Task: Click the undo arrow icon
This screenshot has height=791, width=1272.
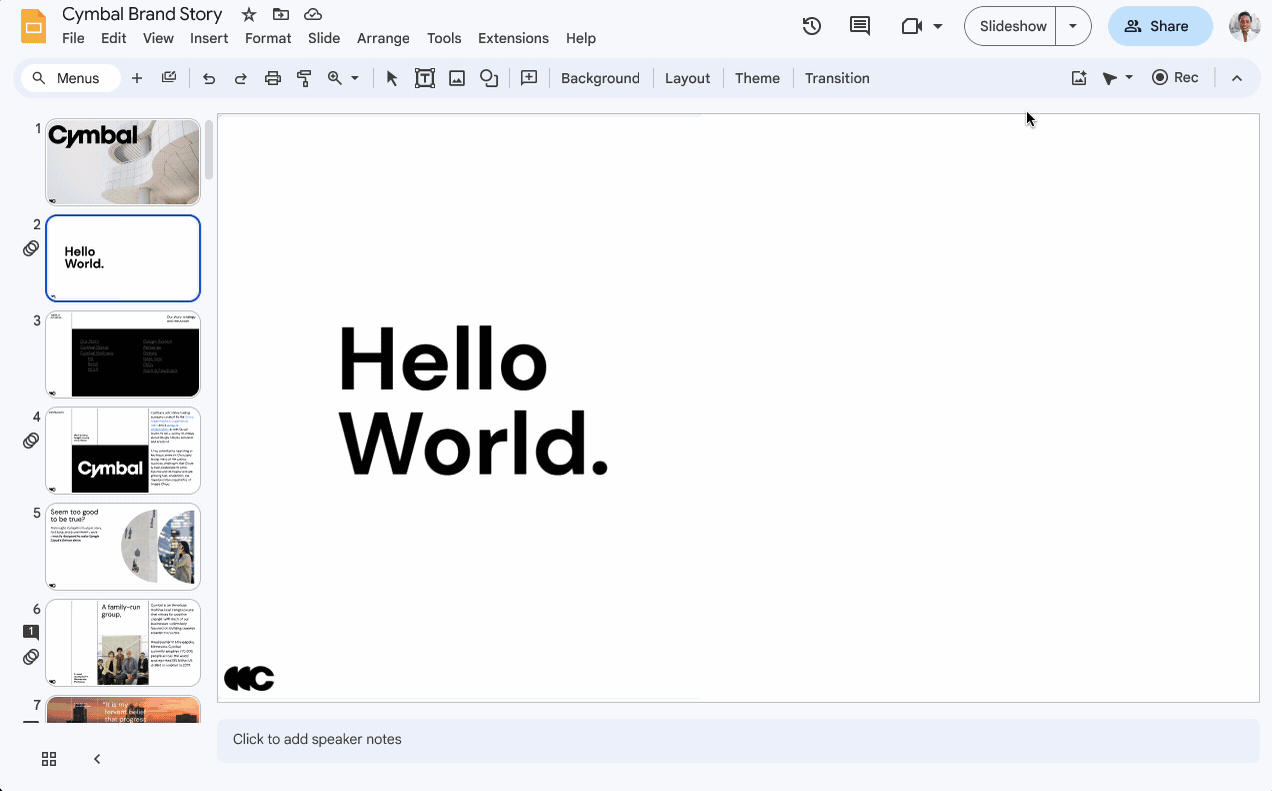Action: pos(209,78)
